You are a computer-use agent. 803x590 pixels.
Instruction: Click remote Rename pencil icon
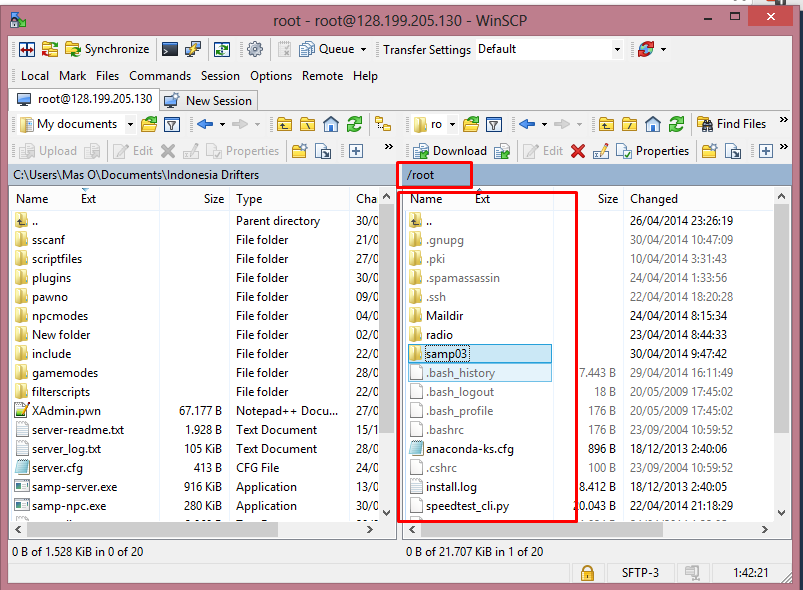pyautogui.click(x=601, y=151)
